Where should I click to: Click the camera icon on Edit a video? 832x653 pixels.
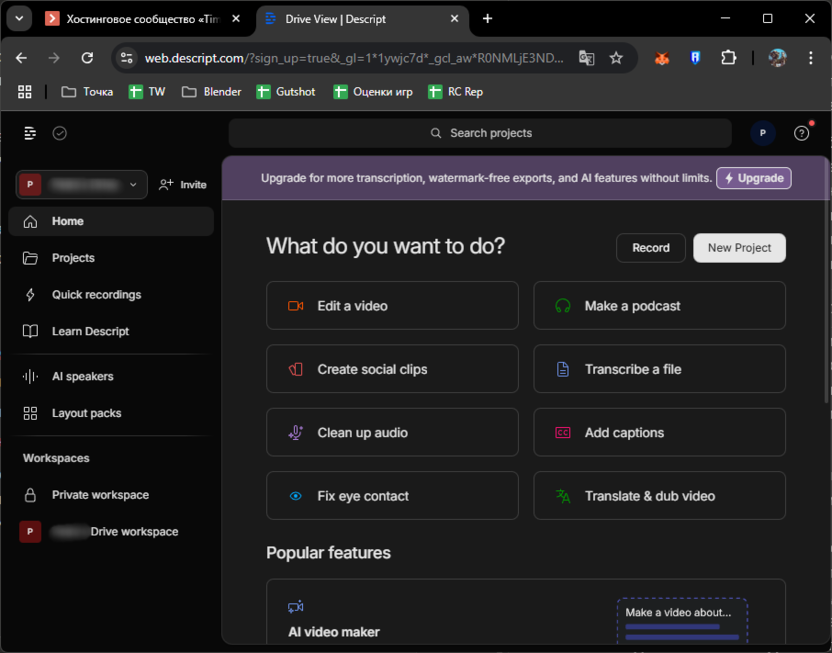pyautogui.click(x=296, y=306)
